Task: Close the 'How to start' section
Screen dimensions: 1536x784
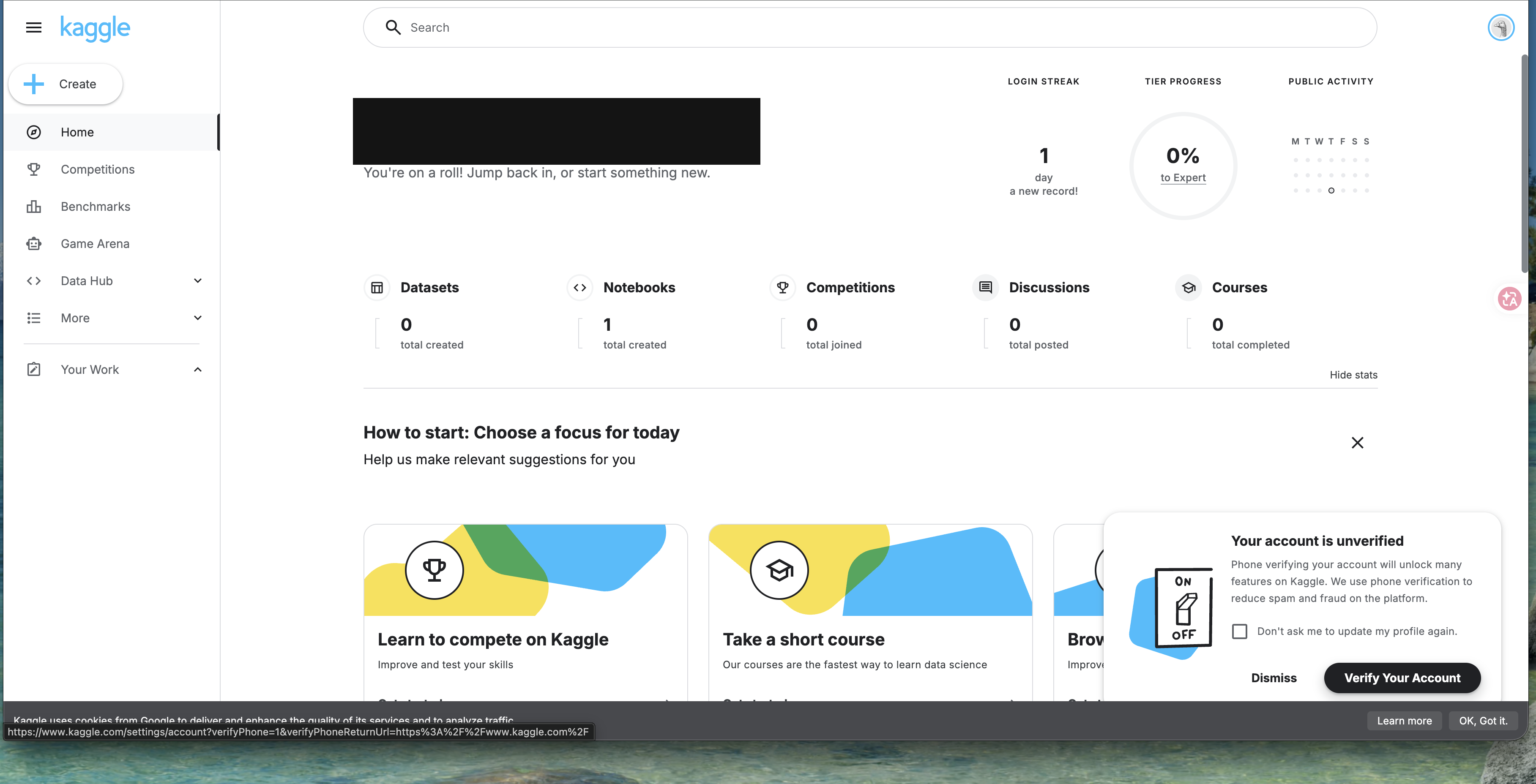Action: pos(1357,443)
